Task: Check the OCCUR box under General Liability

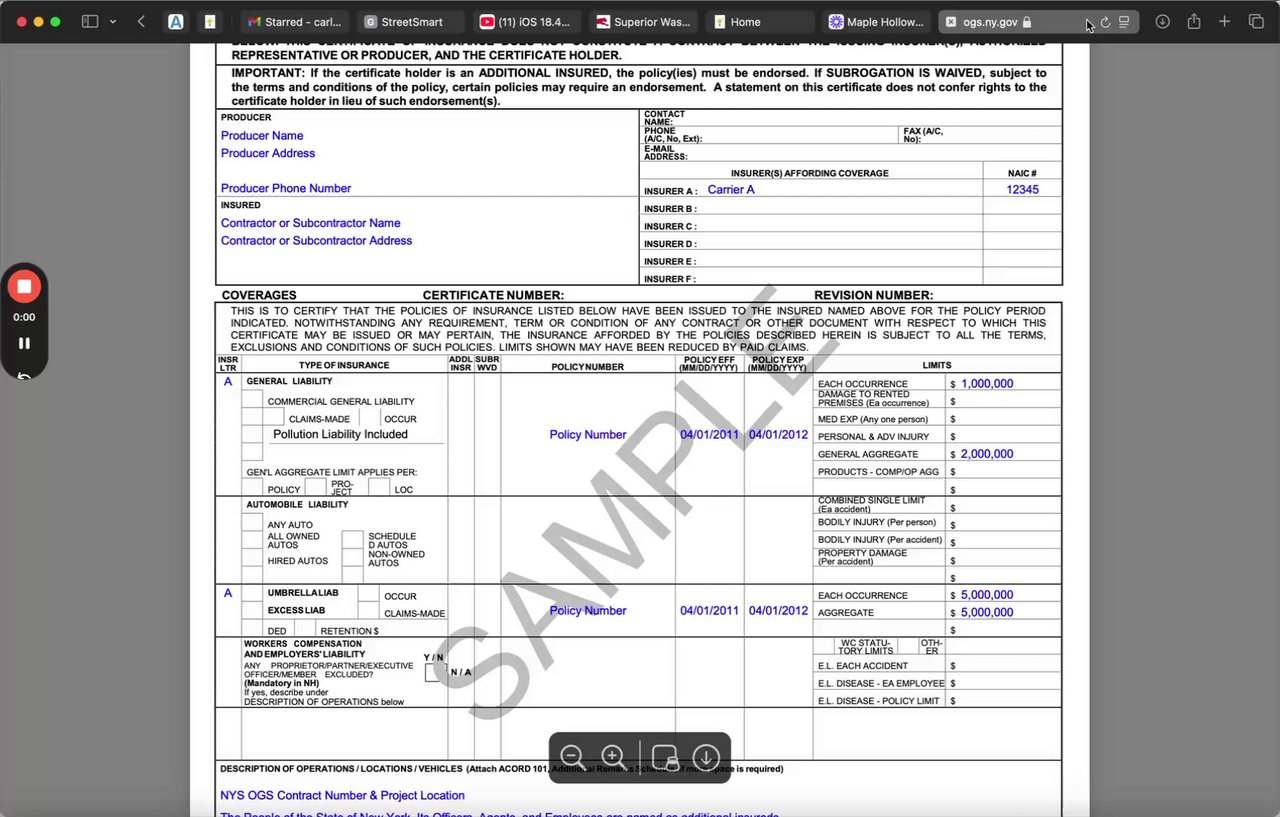Action: pyautogui.click(x=370, y=416)
